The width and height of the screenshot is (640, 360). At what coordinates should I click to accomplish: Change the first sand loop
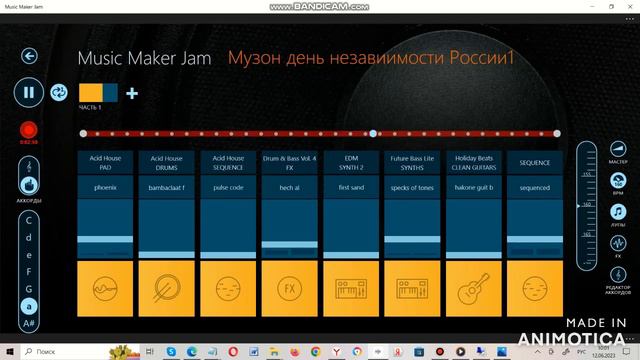[x=351, y=187]
